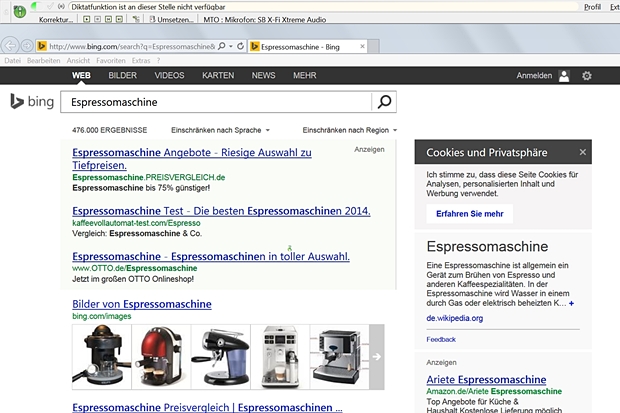The image size is (620, 413).
Task: Open Espressomaschine Preisvergleich result link
Action: click(x=207, y=407)
